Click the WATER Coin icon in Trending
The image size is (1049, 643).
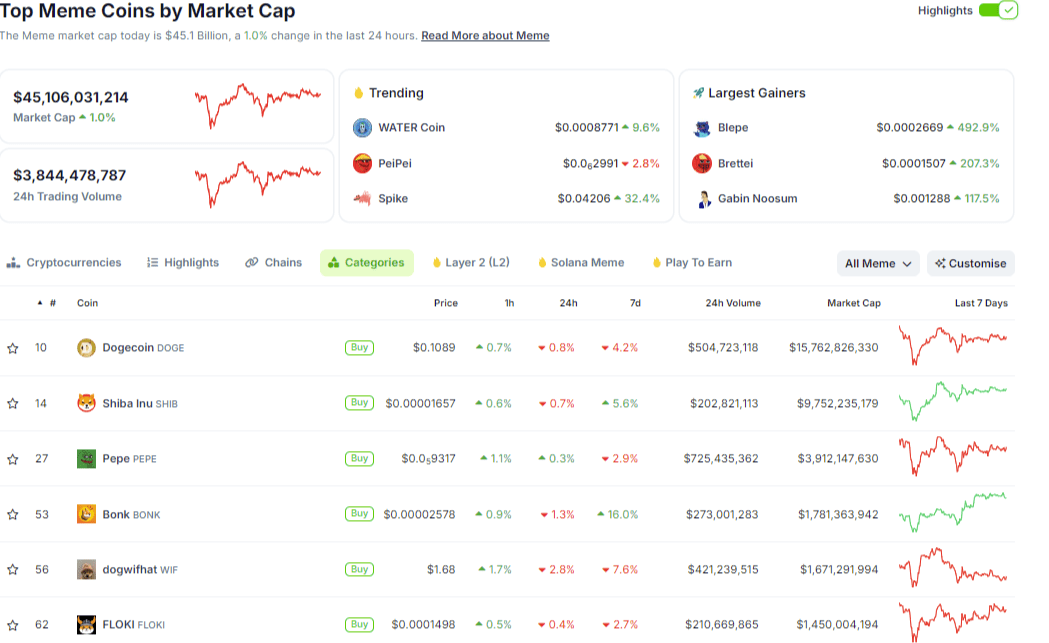pyautogui.click(x=363, y=127)
